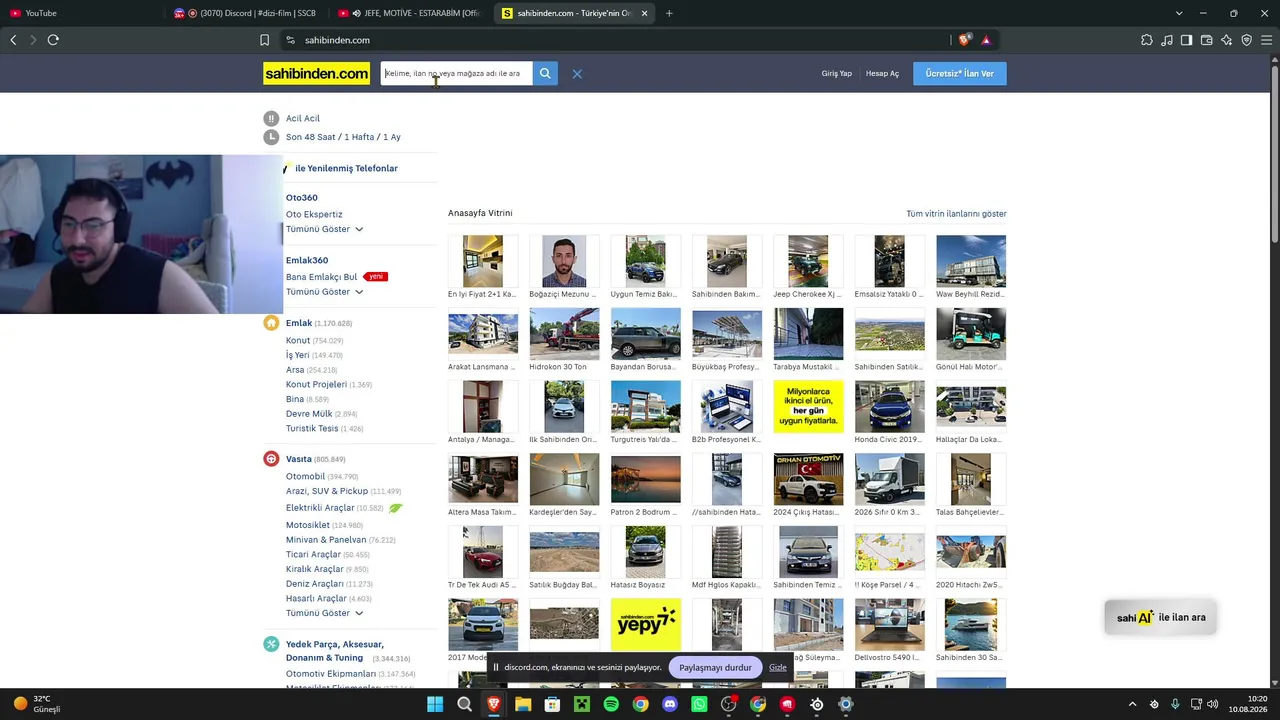Image resolution: width=1280 pixels, height=720 pixels.
Task: Open the extensions puzzle icon
Action: tap(1147, 40)
